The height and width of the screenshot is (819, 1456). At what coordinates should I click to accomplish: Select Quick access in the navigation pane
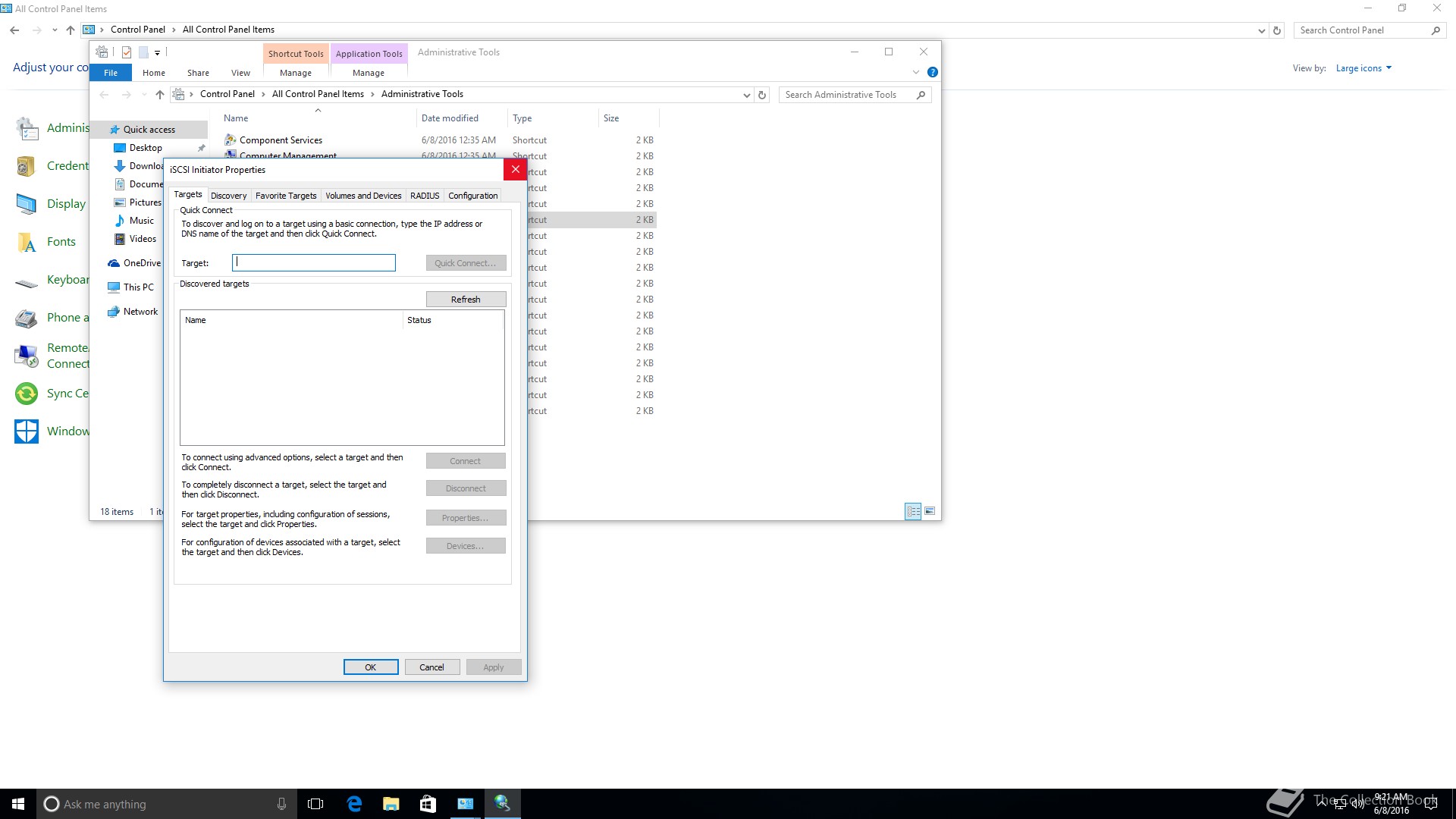click(149, 130)
